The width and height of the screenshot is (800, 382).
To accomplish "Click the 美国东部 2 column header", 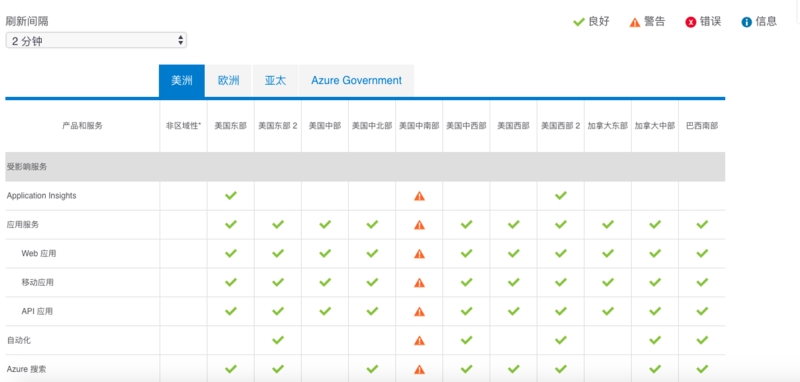I will pos(278,126).
